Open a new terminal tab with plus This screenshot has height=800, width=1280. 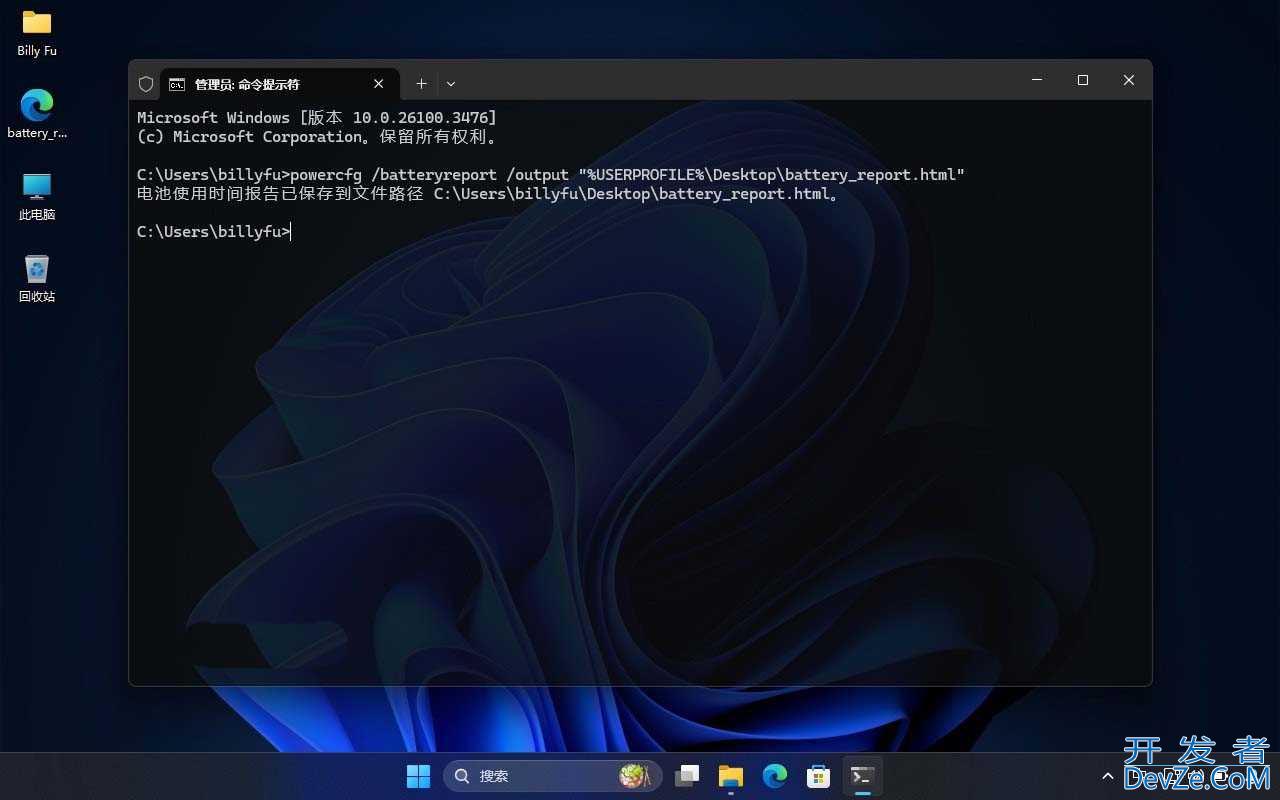421,84
